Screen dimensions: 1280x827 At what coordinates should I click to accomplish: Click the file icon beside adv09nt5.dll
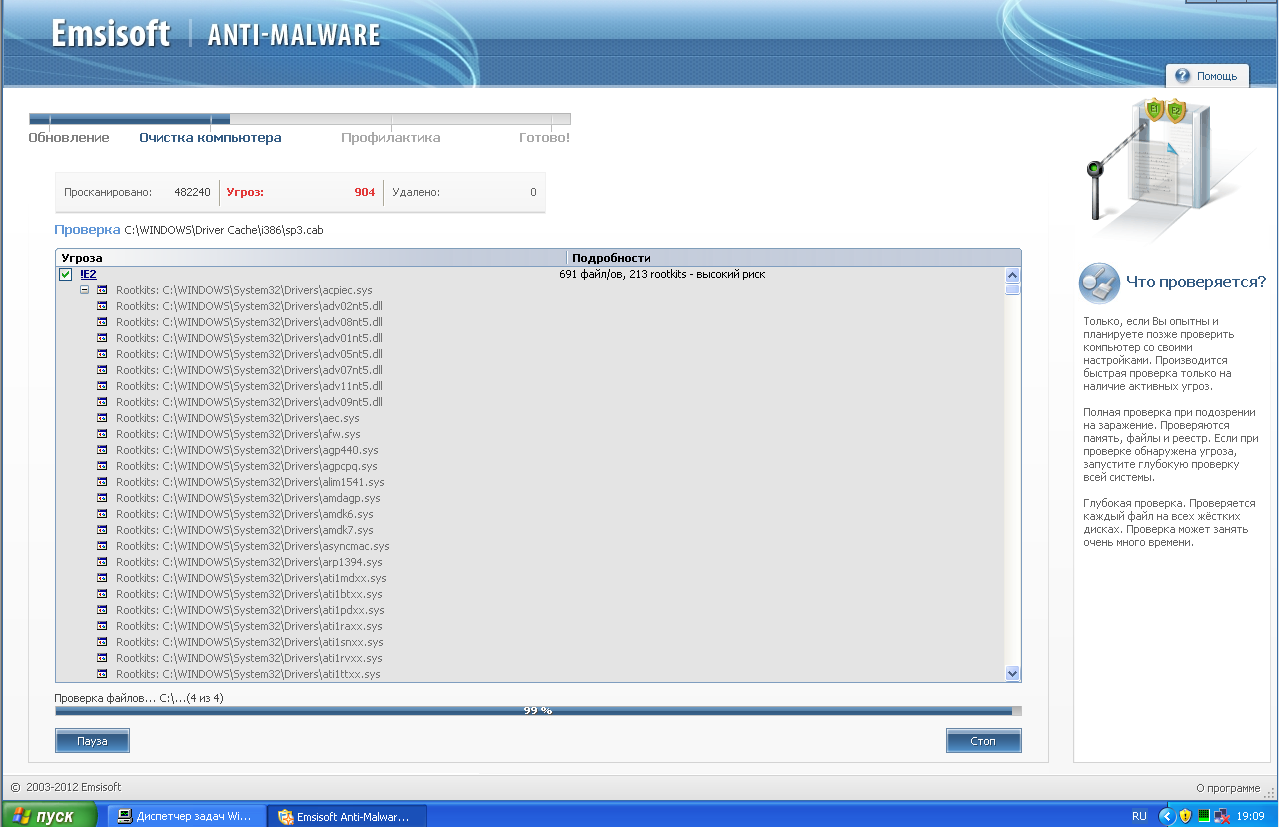102,402
